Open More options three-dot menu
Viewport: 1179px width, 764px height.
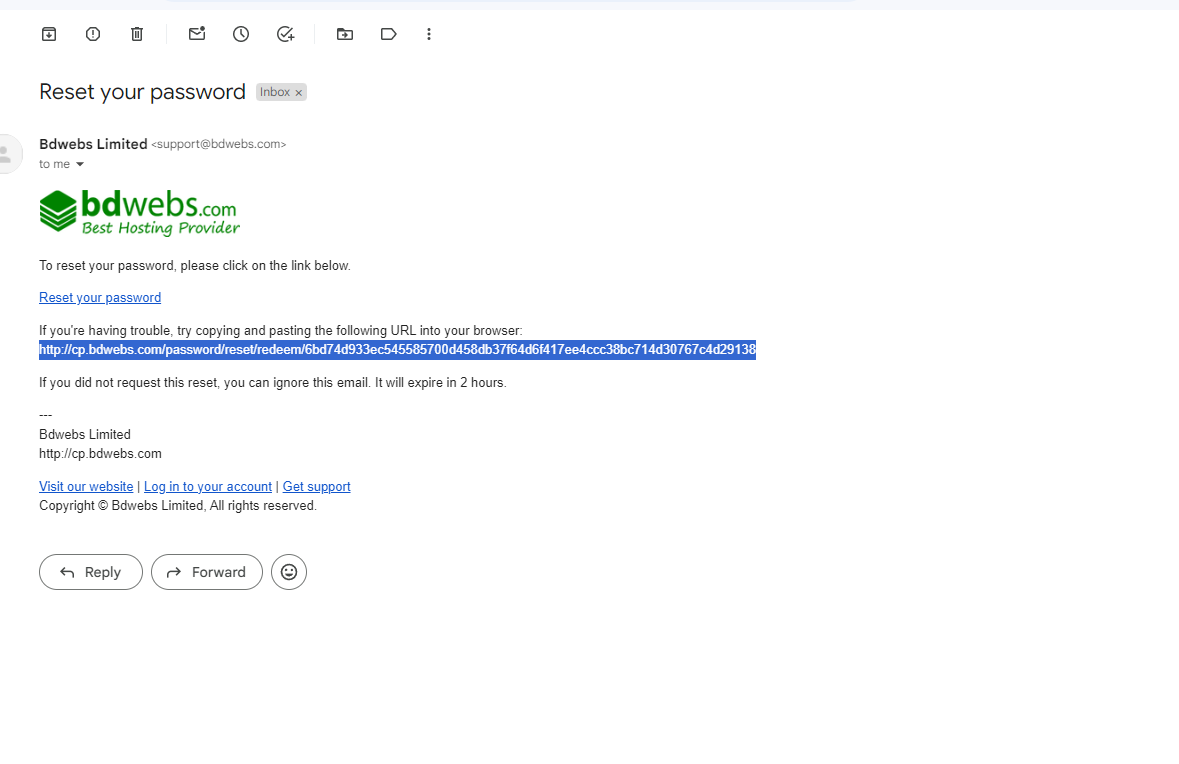click(x=429, y=34)
